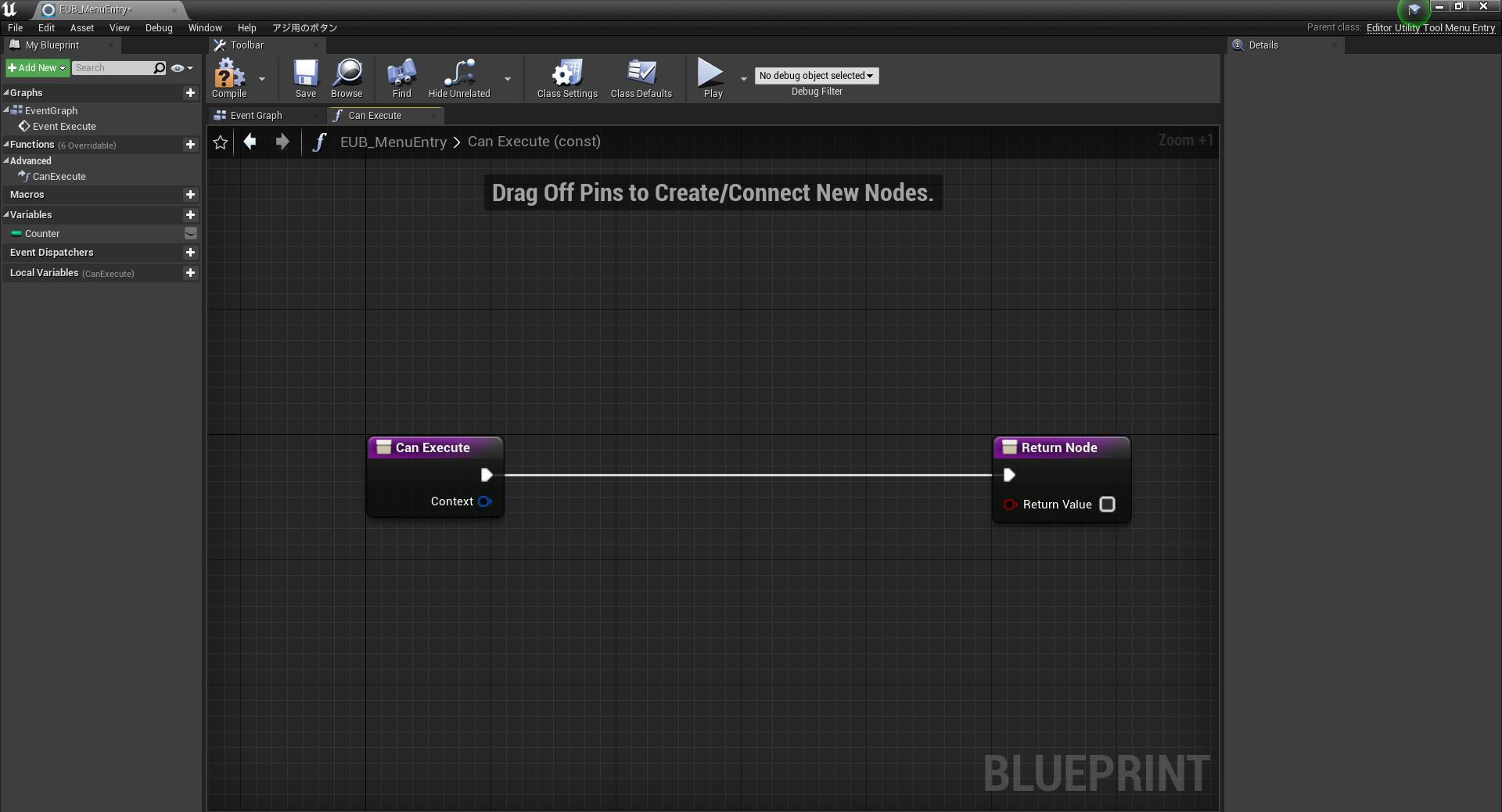Open the Debug menu
Viewport: 1502px width, 812px height.
pos(159,28)
